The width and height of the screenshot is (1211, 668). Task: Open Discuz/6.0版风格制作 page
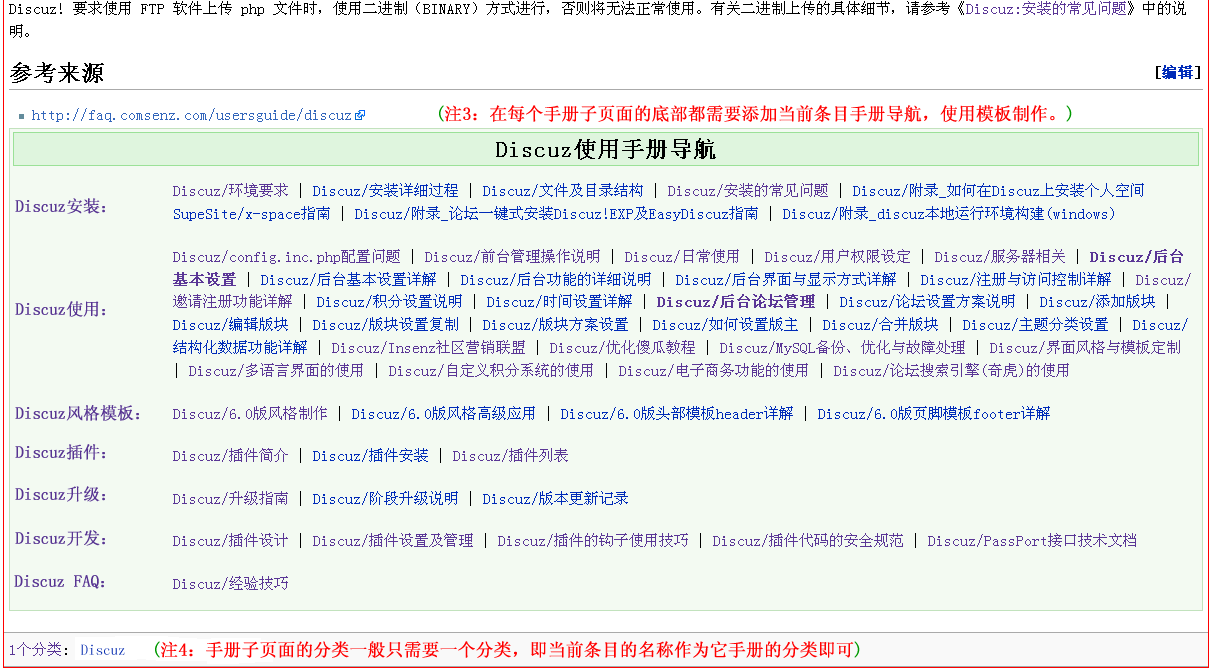coord(249,413)
